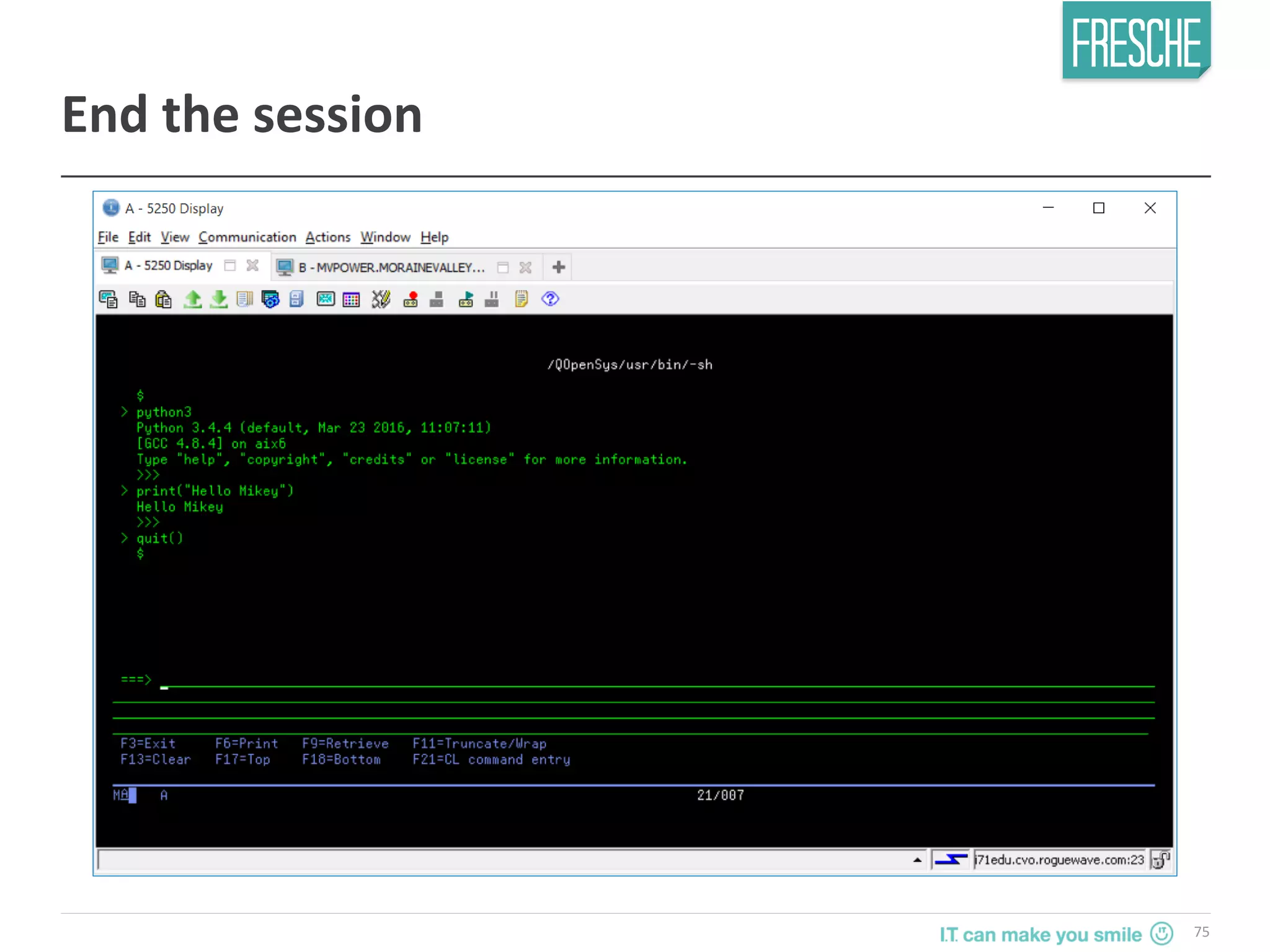Click the connection security icon in status bar
The height and width of the screenshot is (952, 1270).
coord(1160,860)
